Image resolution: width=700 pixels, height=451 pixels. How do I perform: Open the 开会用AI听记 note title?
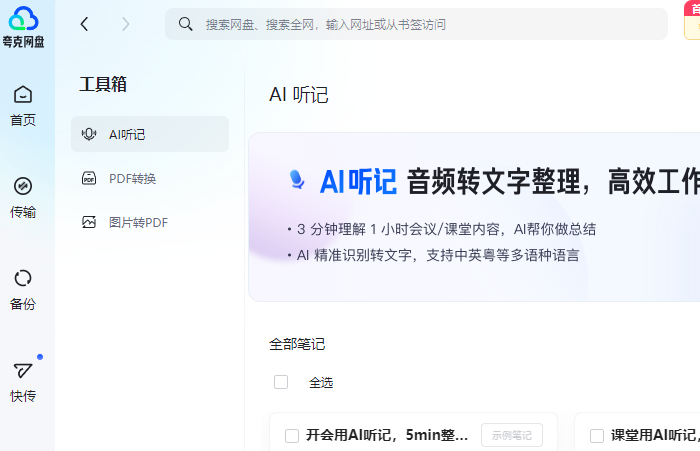point(387,435)
